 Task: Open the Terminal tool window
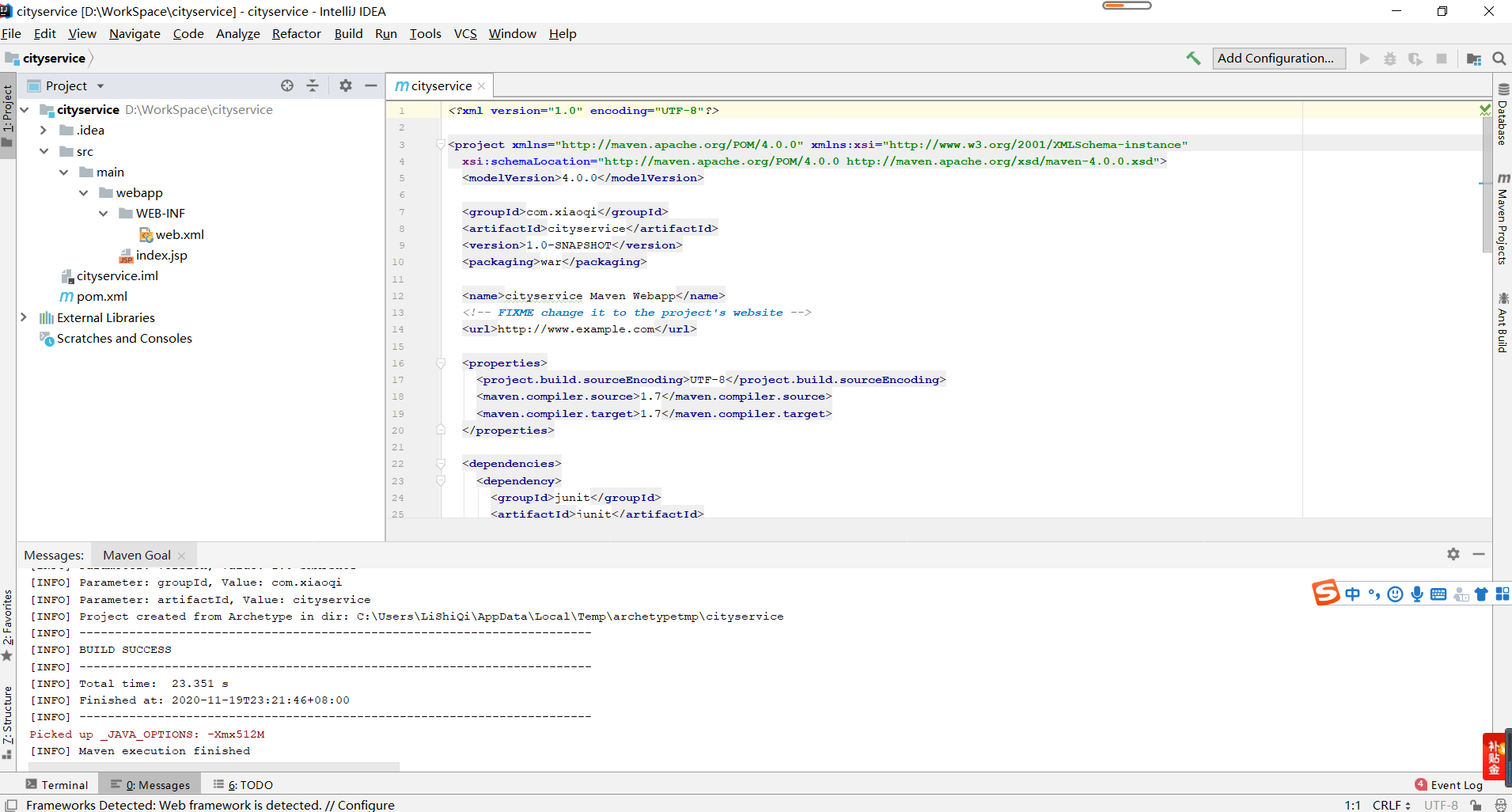[x=57, y=785]
